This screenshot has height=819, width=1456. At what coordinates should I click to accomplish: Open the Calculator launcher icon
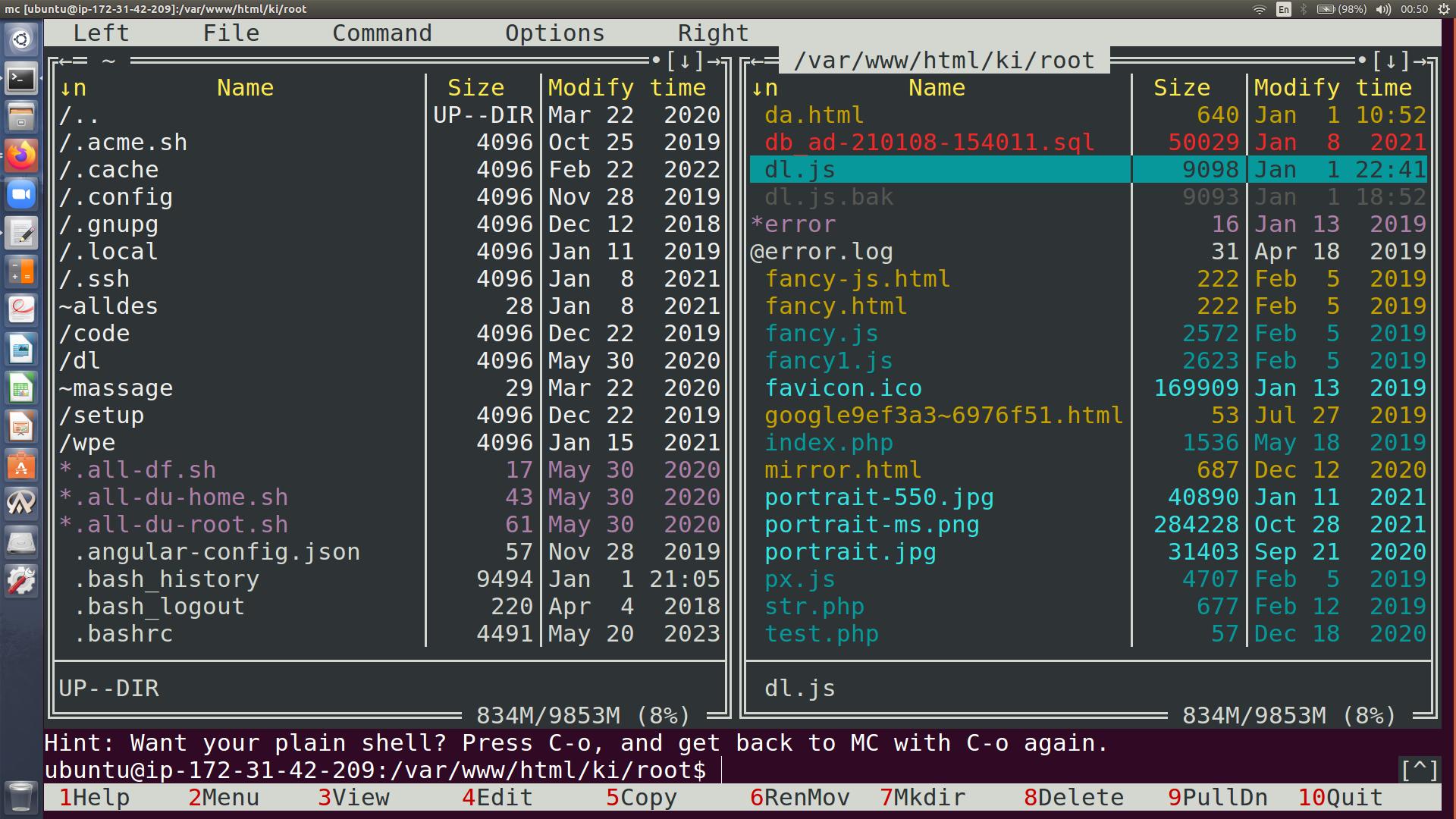pyautogui.click(x=21, y=271)
